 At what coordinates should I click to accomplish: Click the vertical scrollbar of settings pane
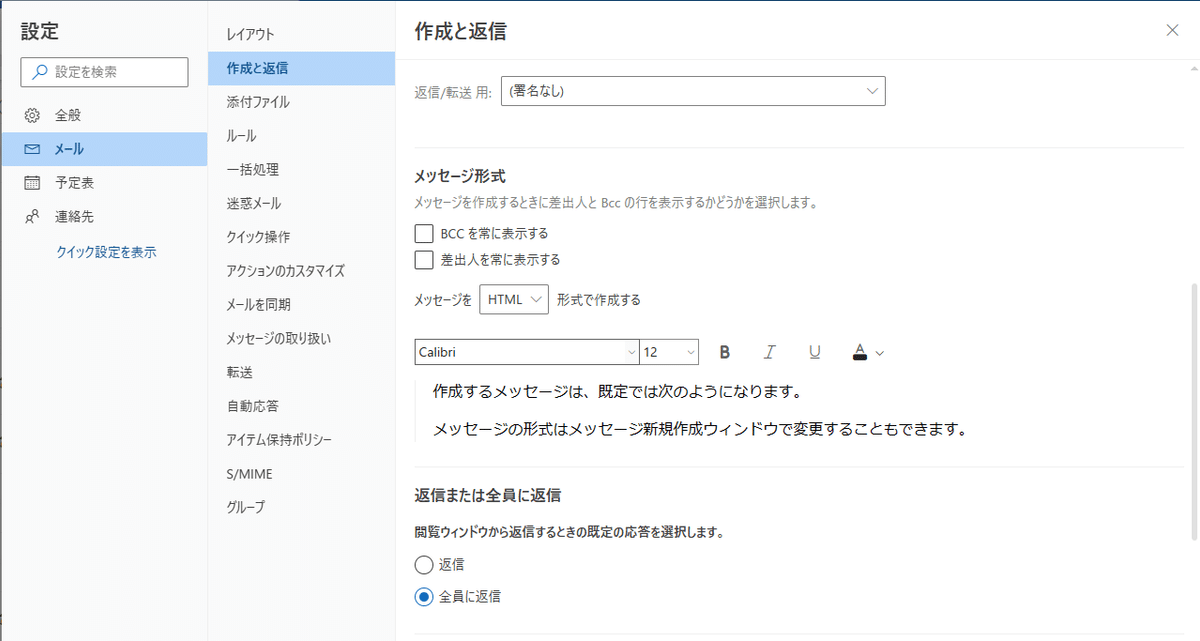[1193, 410]
